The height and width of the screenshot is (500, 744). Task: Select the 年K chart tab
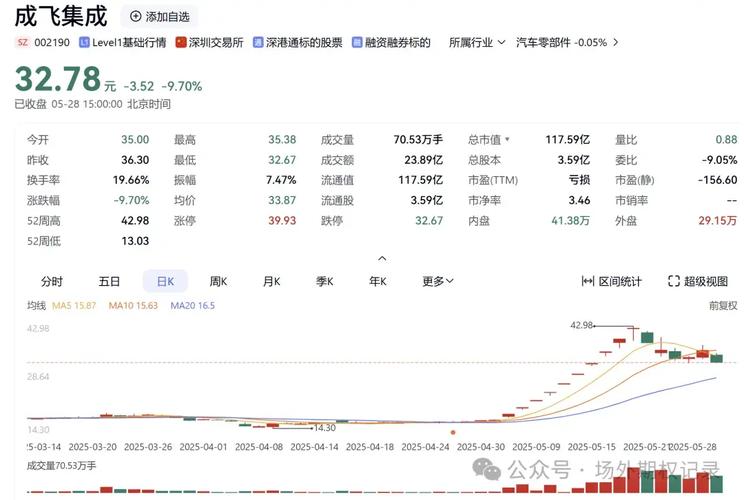tap(378, 281)
